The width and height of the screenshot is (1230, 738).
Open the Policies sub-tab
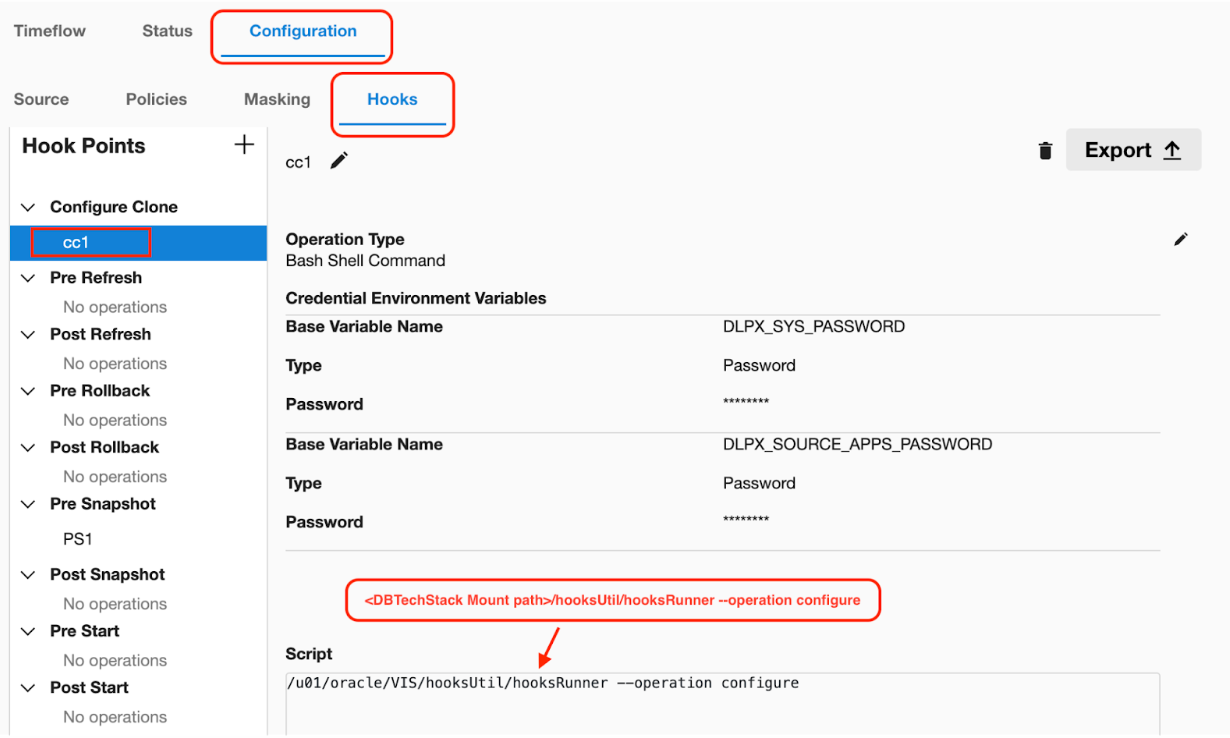[x=156, y=99]
